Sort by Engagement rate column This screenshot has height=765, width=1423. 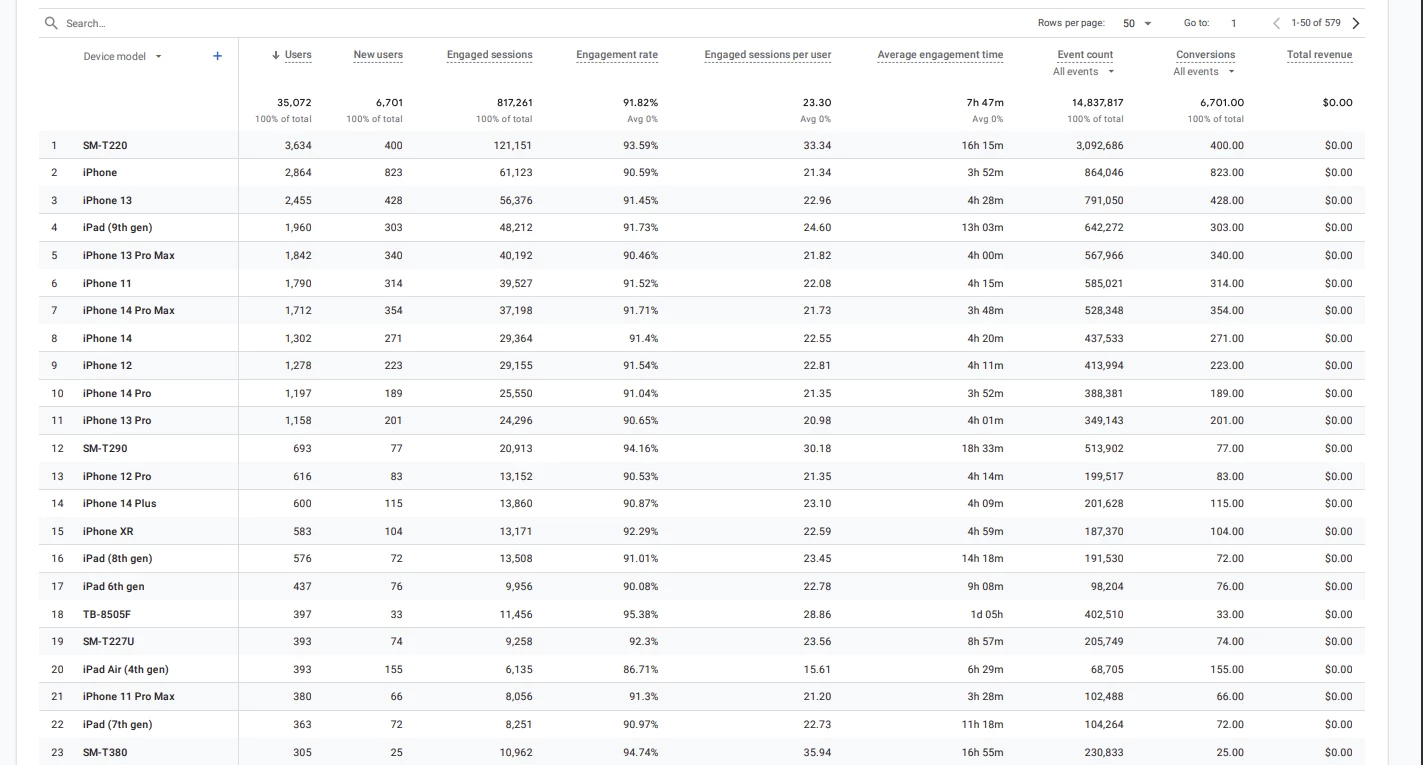pyautogui.click(x=617, y=55)
